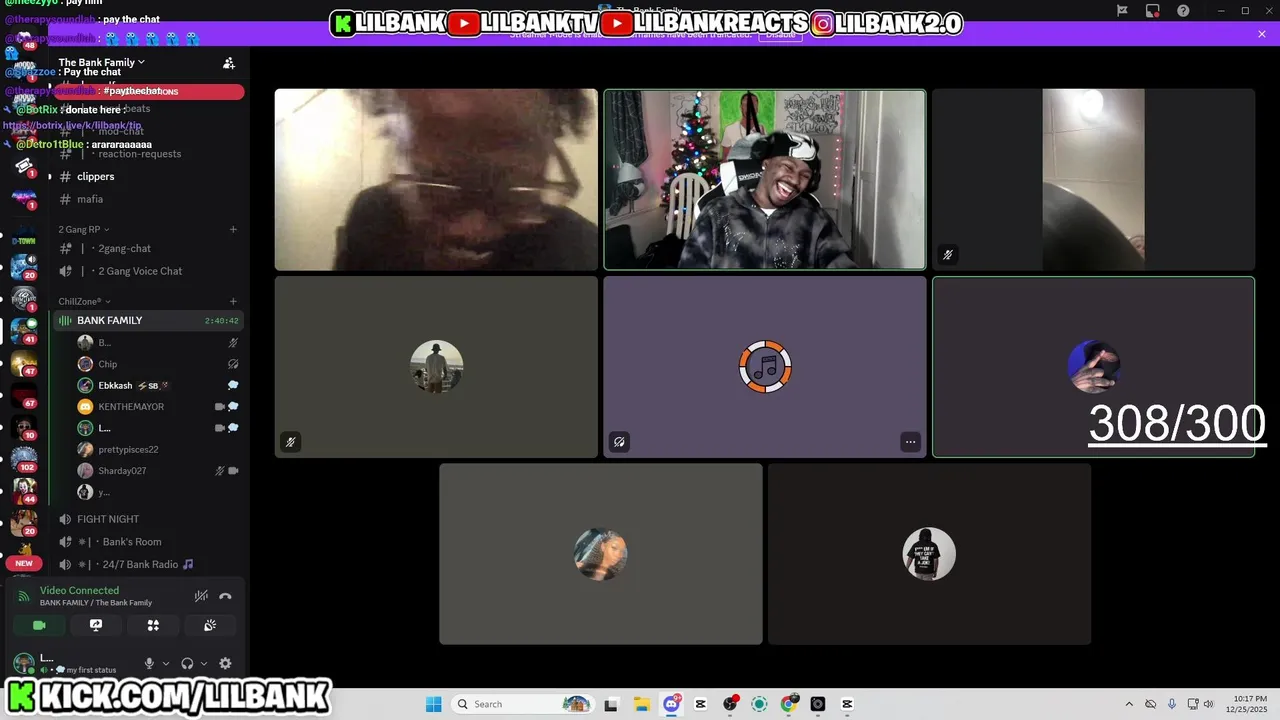Click the music bot avatar tile
Image resolution: width=1280 pixels, height=720 pixels.
[x=765, y=367]
